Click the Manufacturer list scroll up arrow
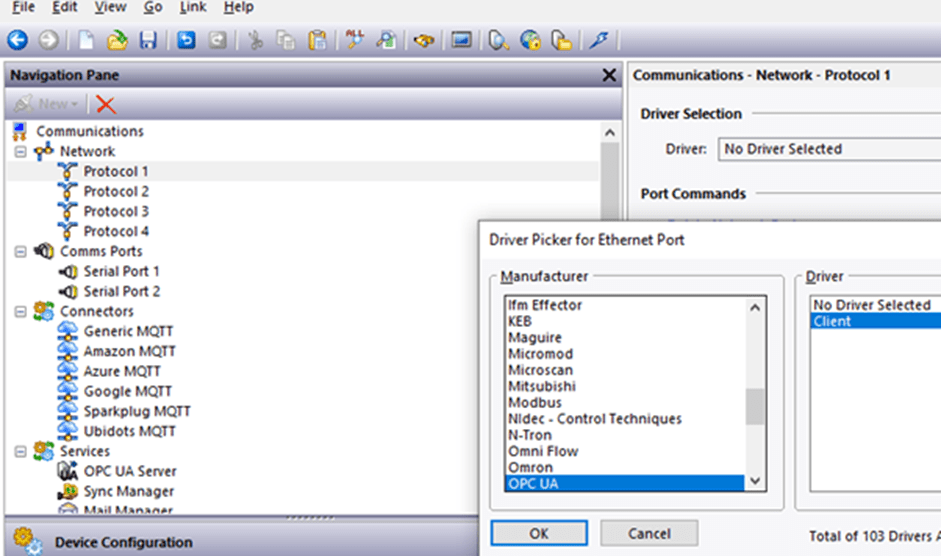 [x=755, y=307]
